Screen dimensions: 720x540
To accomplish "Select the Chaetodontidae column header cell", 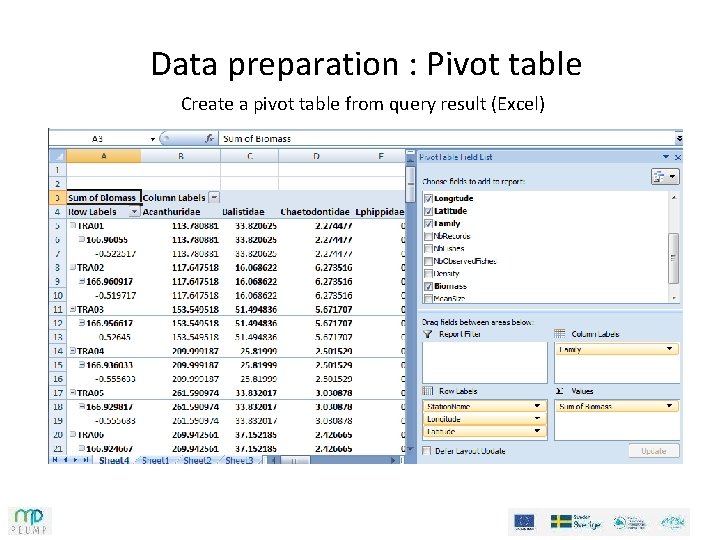I will 316,212.
